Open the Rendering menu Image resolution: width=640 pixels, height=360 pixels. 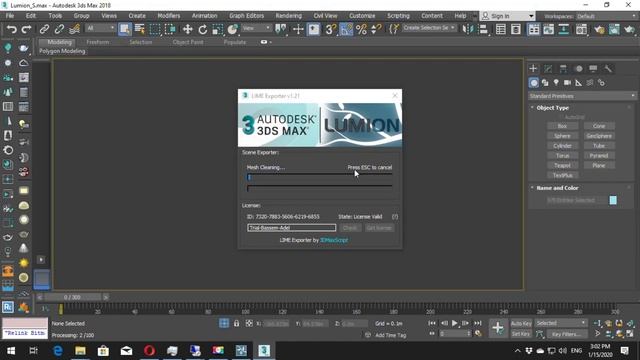288,16
